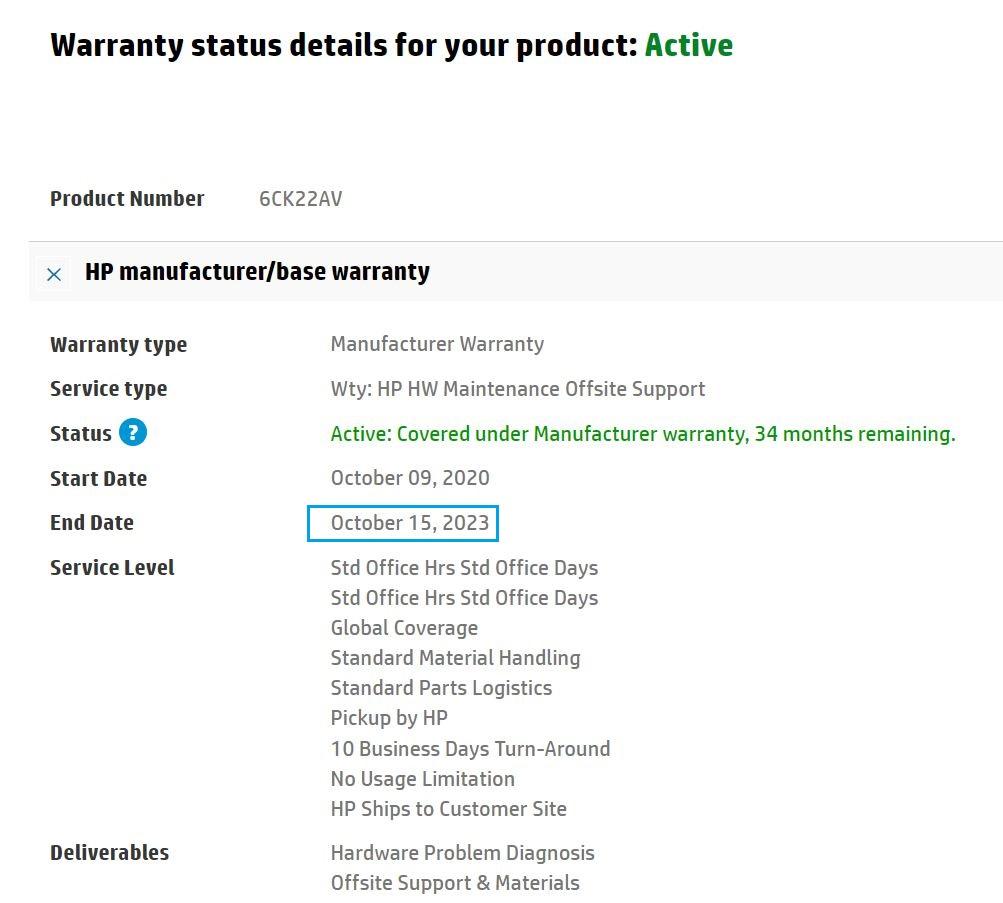Click the HP manufacturer/base warranty section header
This screenshot has height=903, width=1003.
257,272
